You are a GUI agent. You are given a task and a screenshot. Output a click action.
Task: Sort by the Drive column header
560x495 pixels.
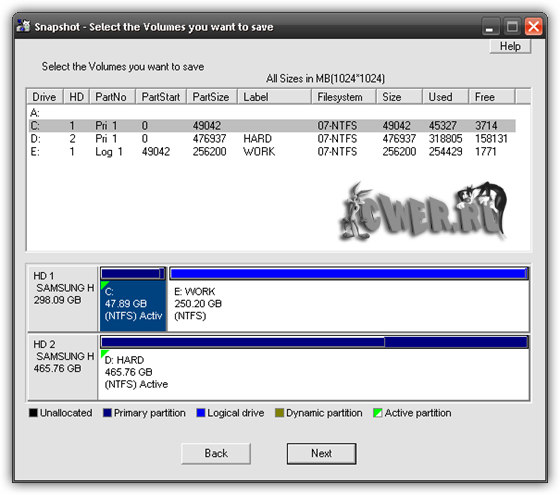tap(45, 97)
